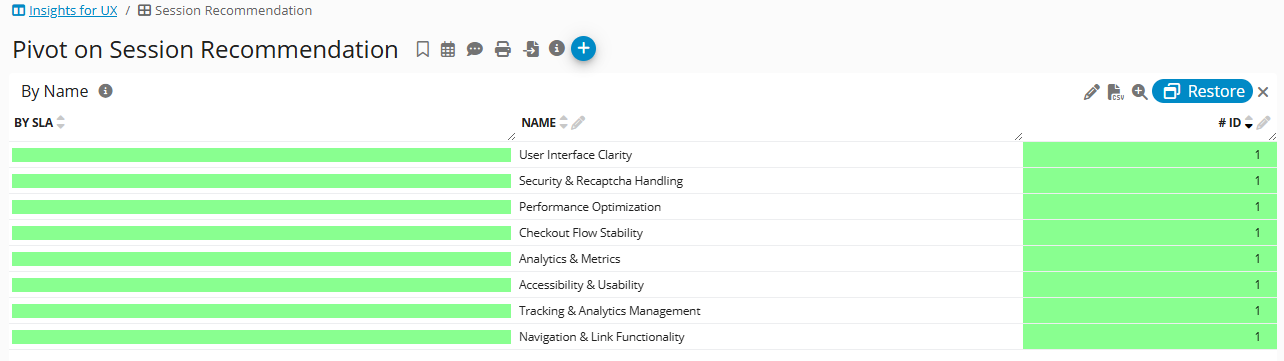Close the By Name widget
This screenshot has height=361, width=1284.
pos(1263,92)
